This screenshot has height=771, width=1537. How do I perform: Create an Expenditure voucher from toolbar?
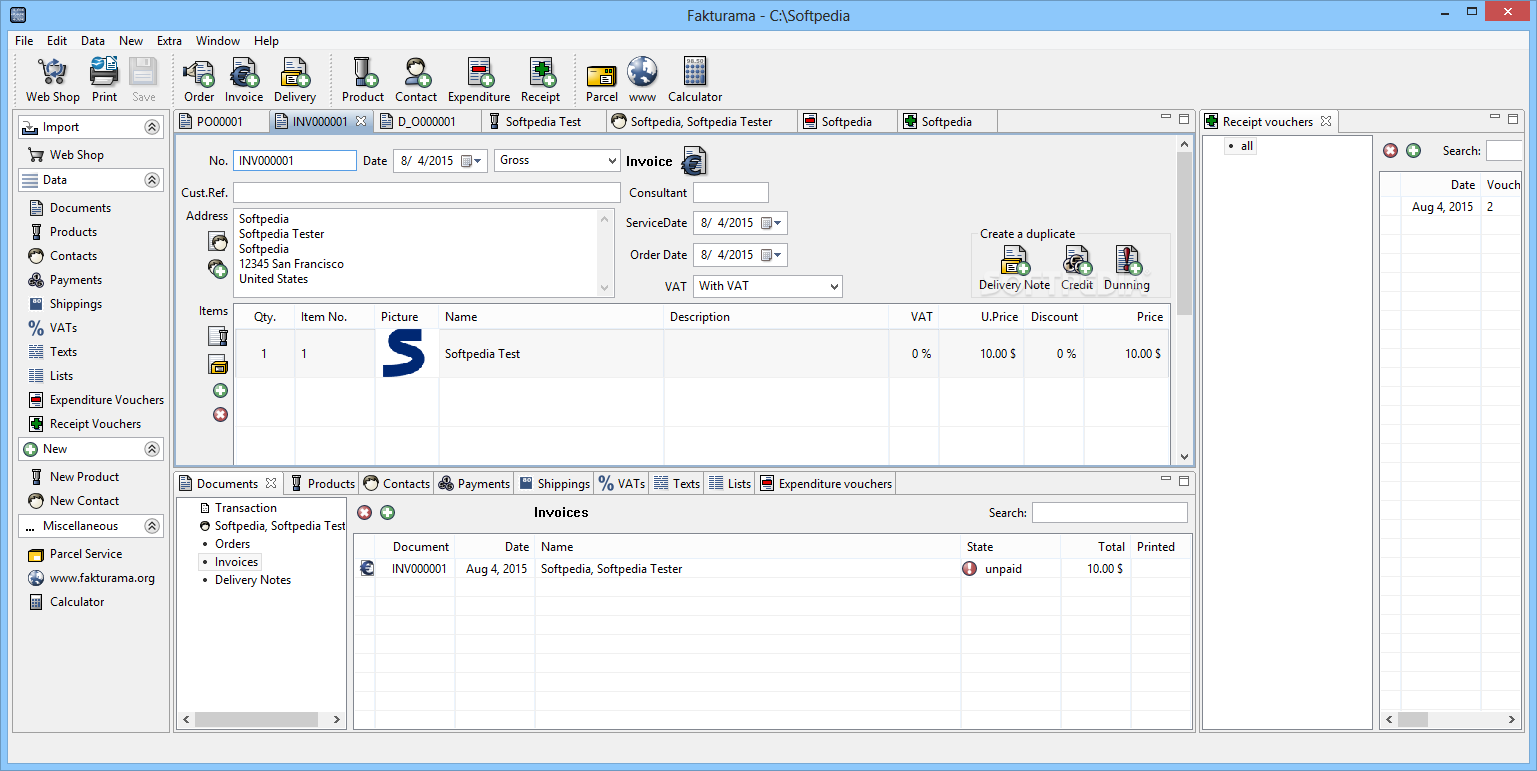pos(479,80)
